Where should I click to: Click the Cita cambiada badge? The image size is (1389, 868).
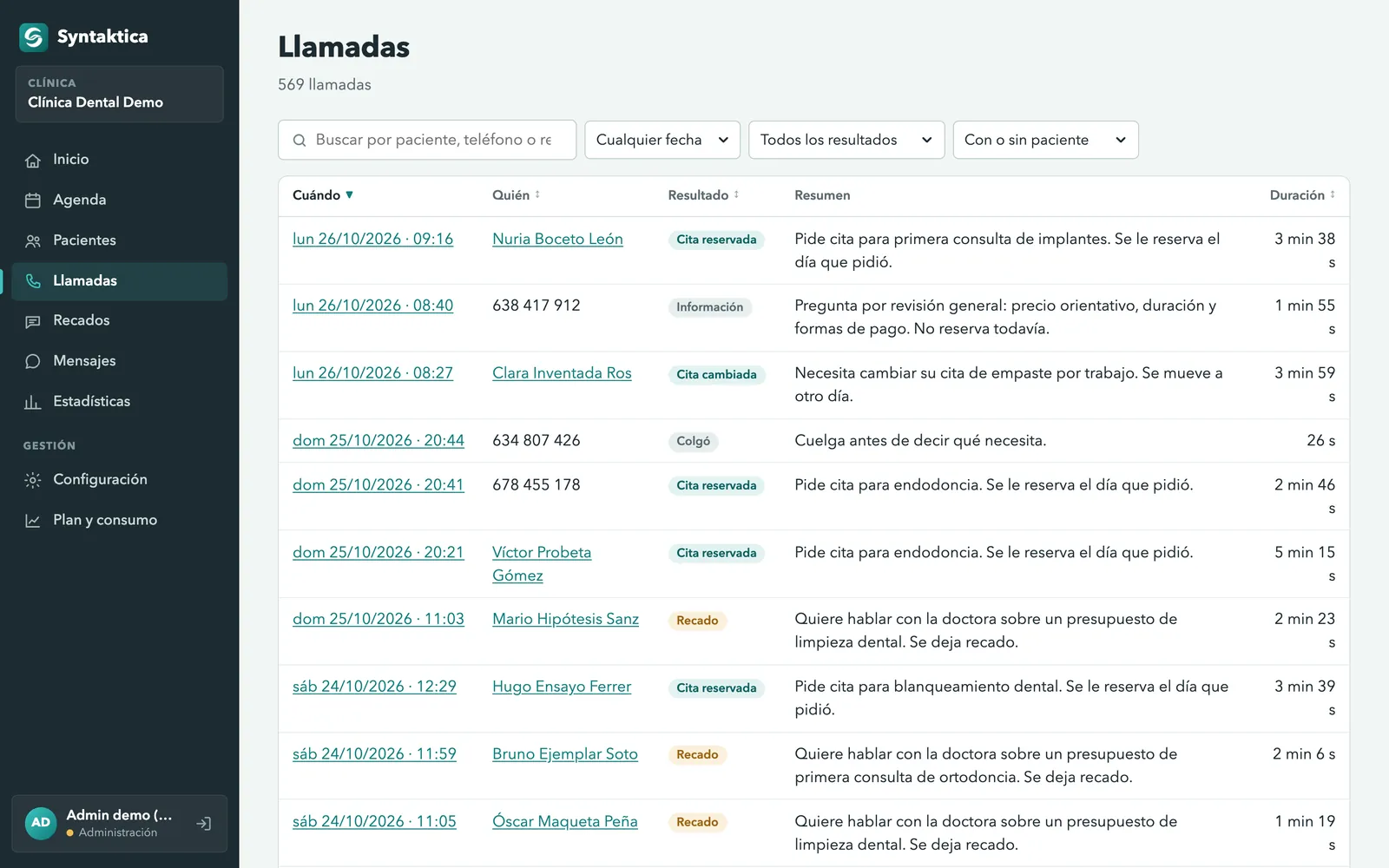click(x=716, y=375)
